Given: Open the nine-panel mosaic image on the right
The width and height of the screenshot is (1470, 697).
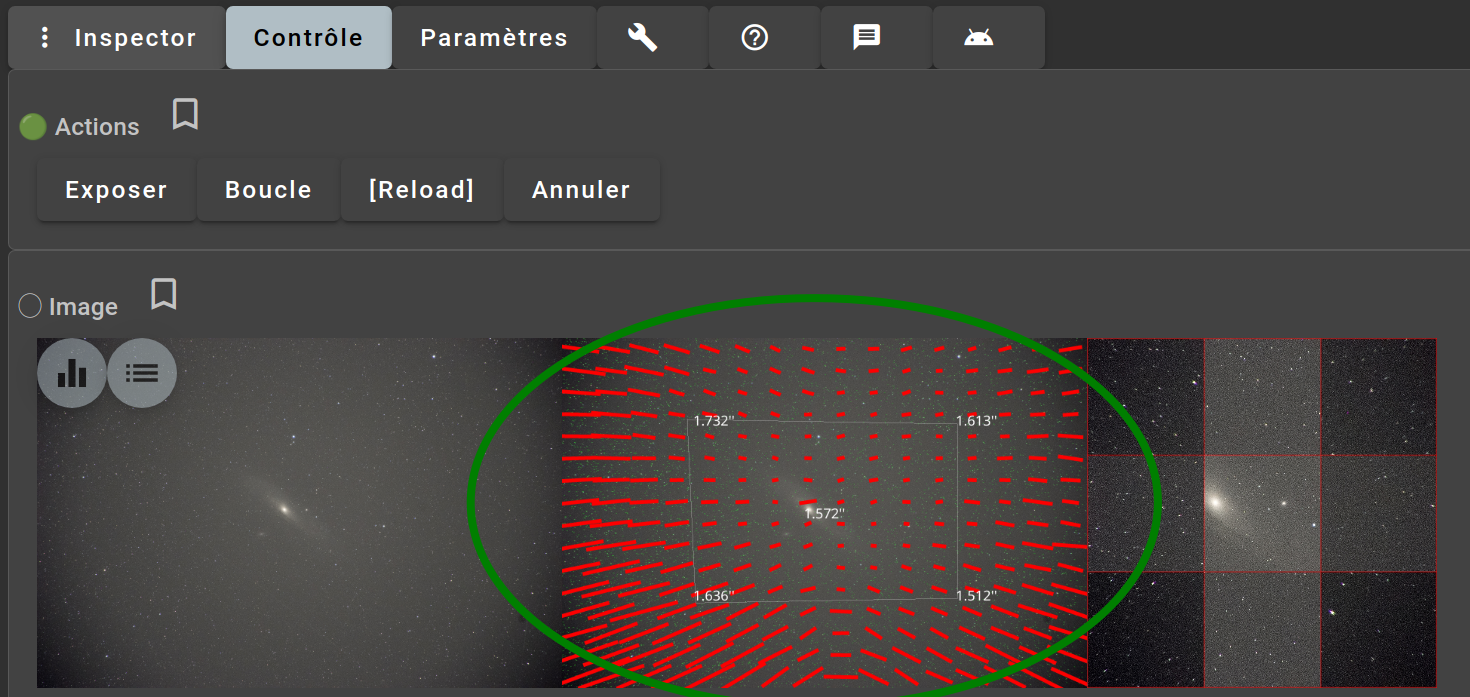Looking at the screenshot, I should click(1262, 512).
